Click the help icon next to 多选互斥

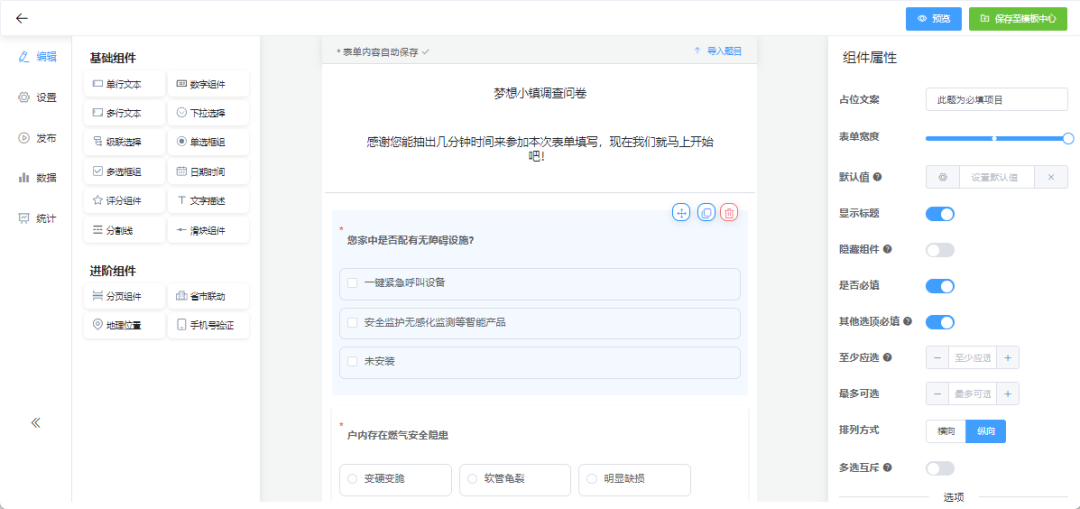[888, 468]
